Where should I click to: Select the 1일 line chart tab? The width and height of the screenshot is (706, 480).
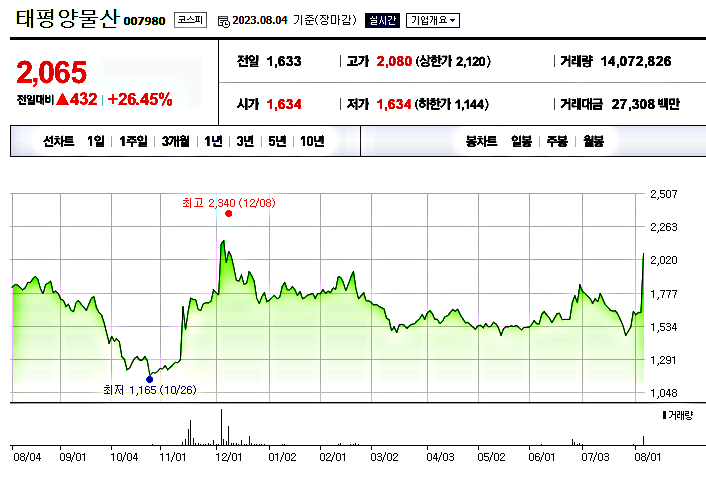tap(95, 141)
